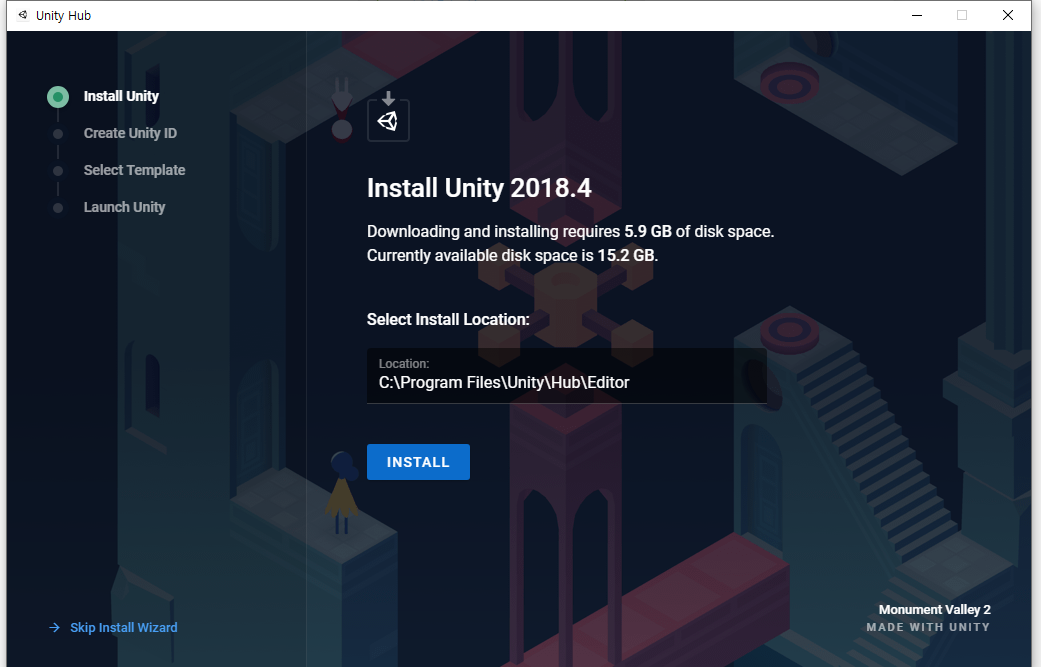Image resolution: width=1041 pixels, height=667 pixels.
Task: Click the install location path field
Action: [x=567, y=376]
